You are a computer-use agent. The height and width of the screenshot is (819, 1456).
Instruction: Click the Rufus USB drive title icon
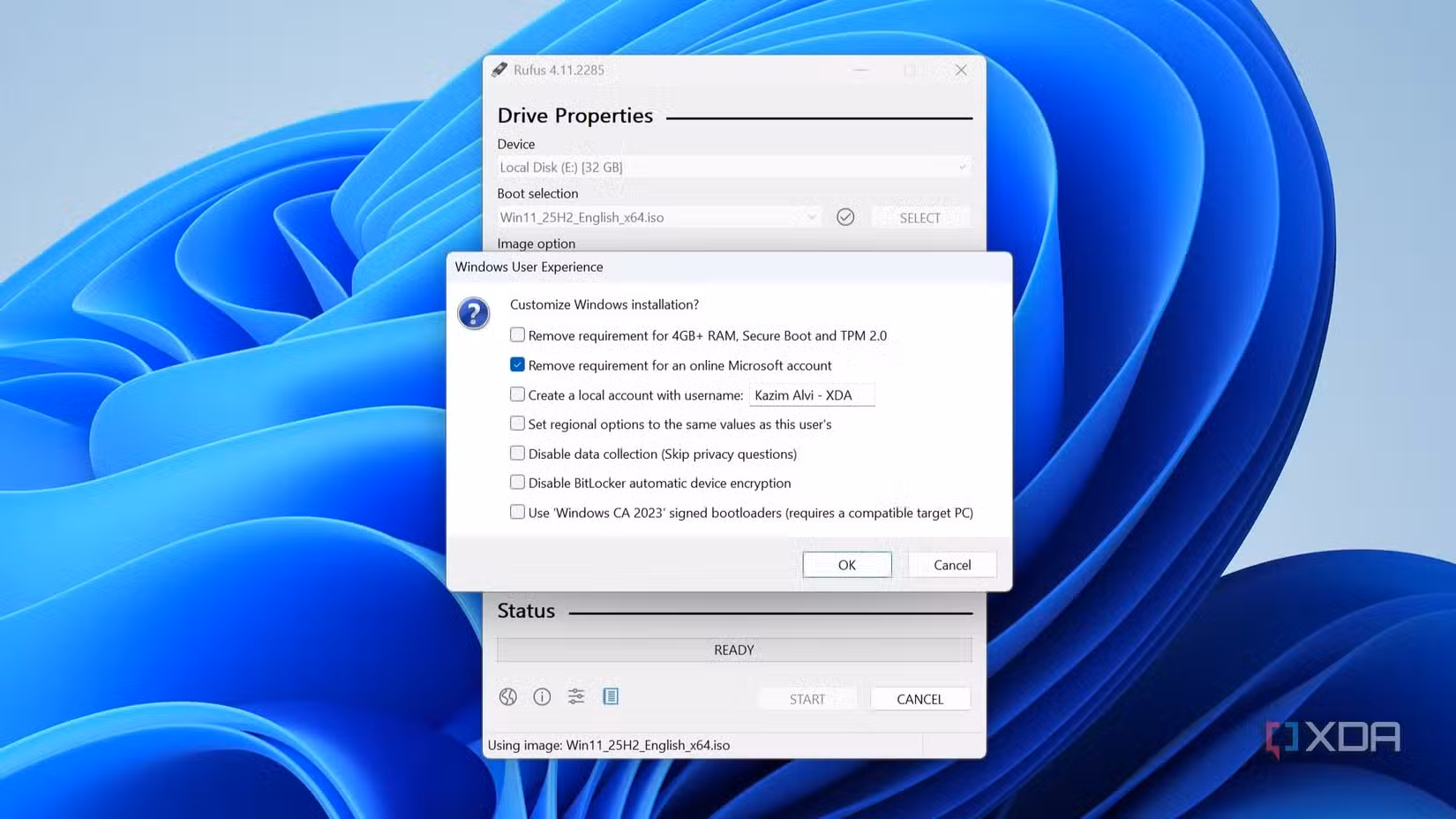tap(499, 70)
